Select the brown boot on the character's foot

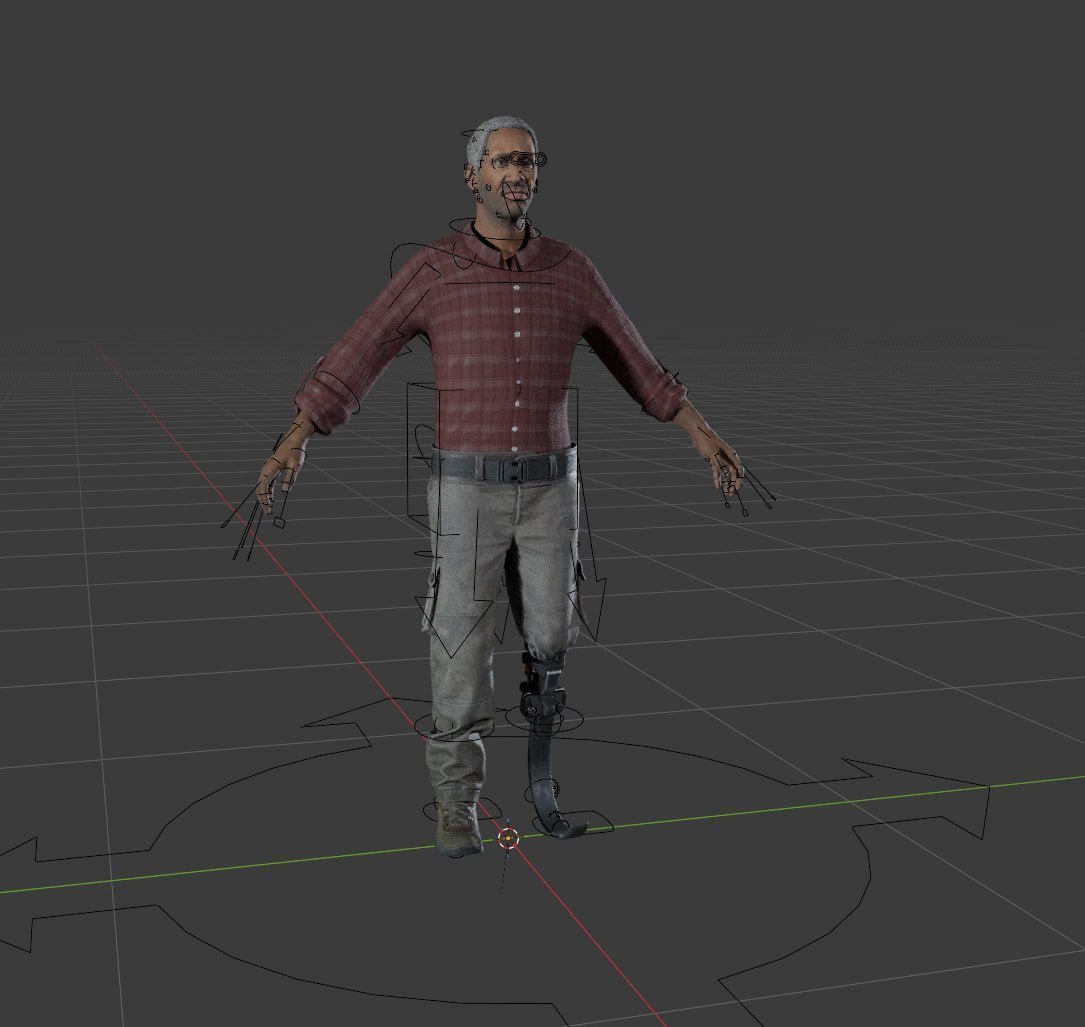pos(458,827)
